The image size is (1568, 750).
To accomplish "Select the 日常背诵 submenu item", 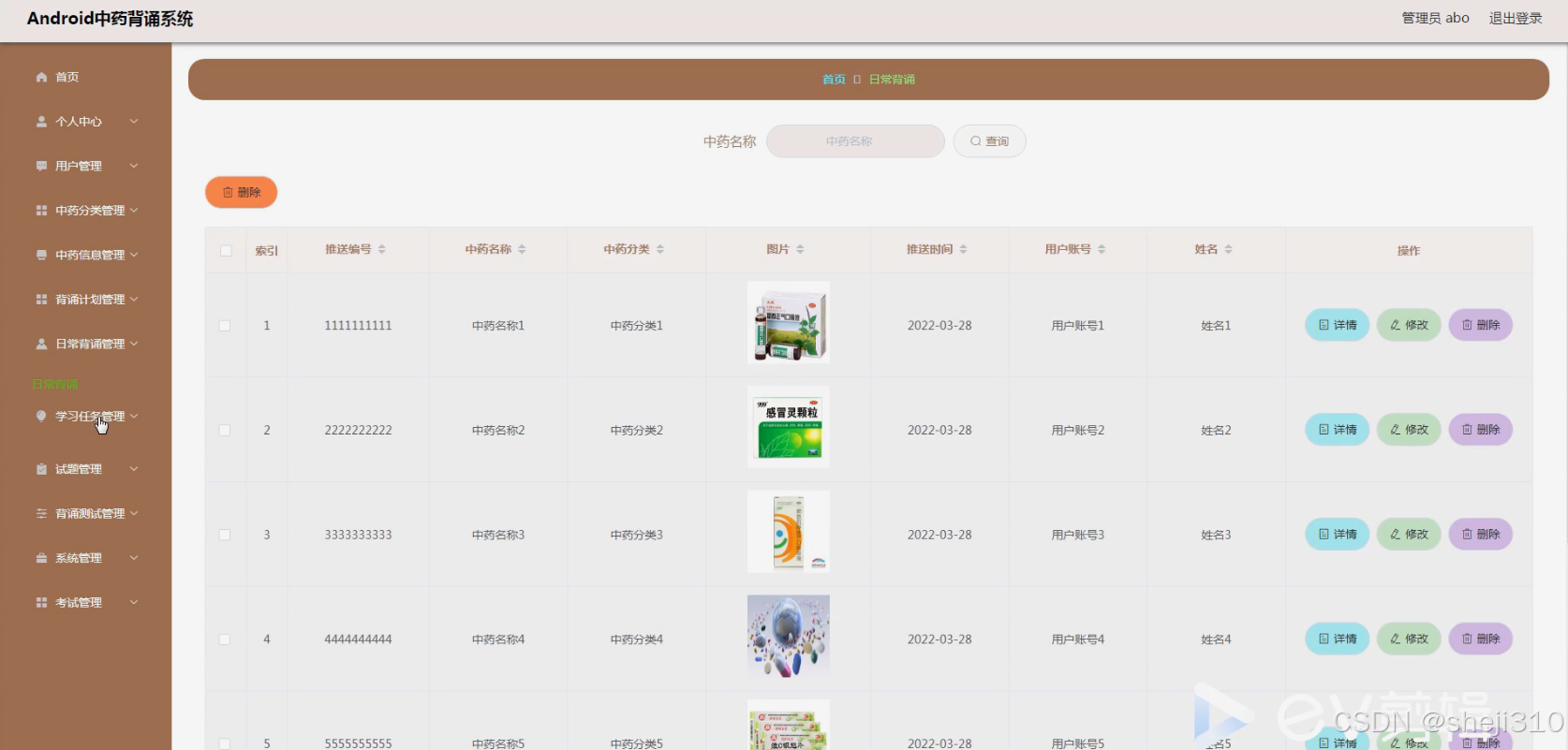I will tap(55, 384).
